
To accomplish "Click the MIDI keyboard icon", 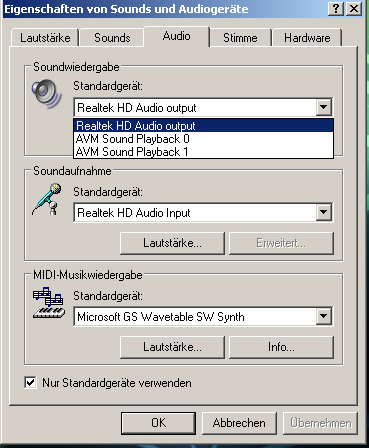I will tap(49, 303).
